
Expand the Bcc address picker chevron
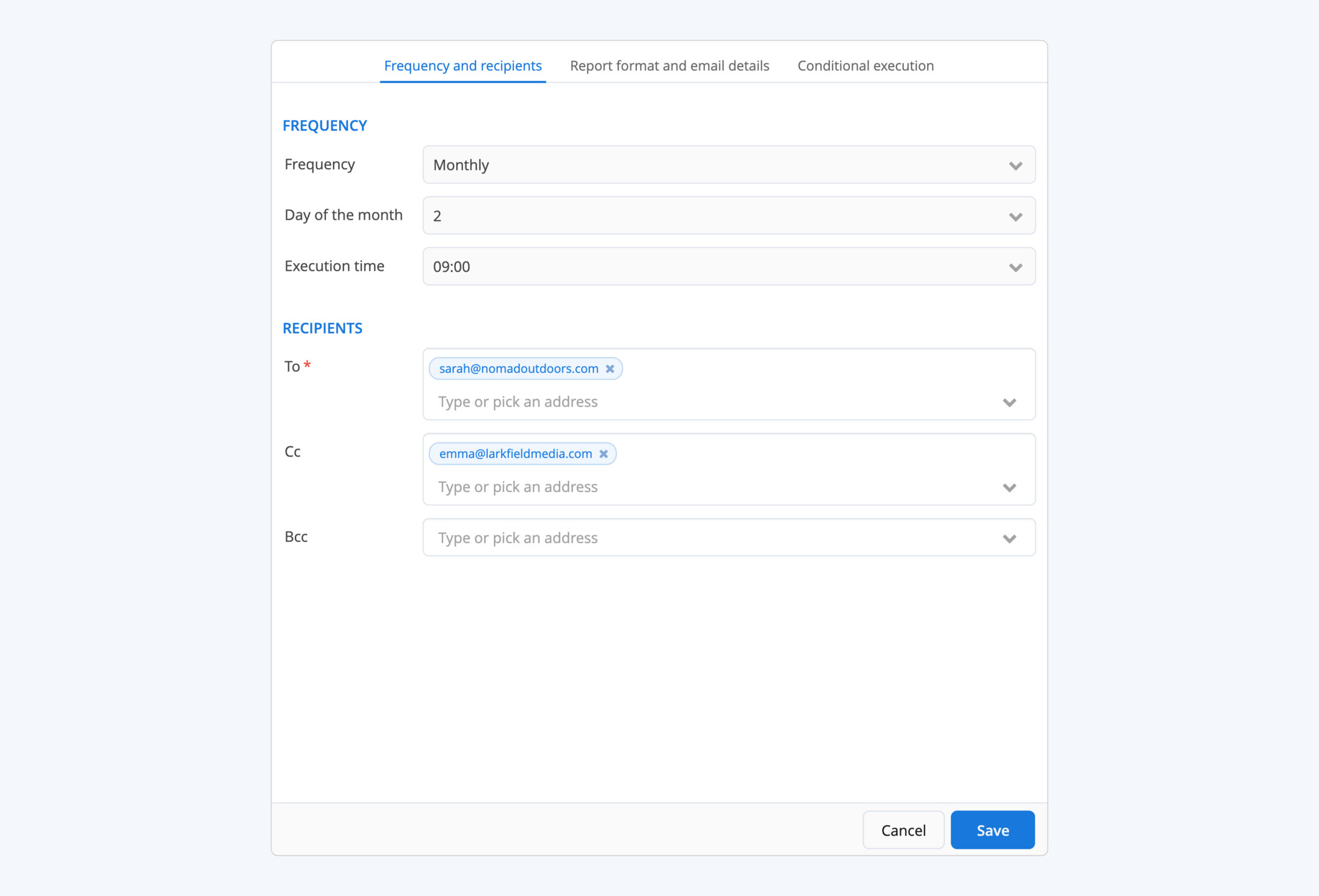point(1010,539)
